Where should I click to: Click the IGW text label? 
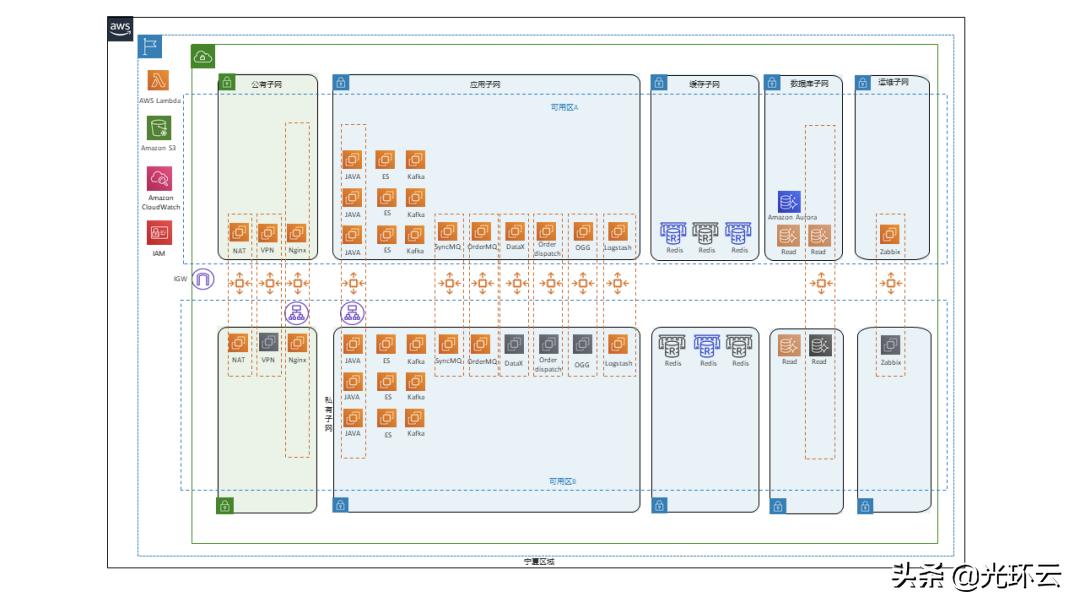click(180, 279)
